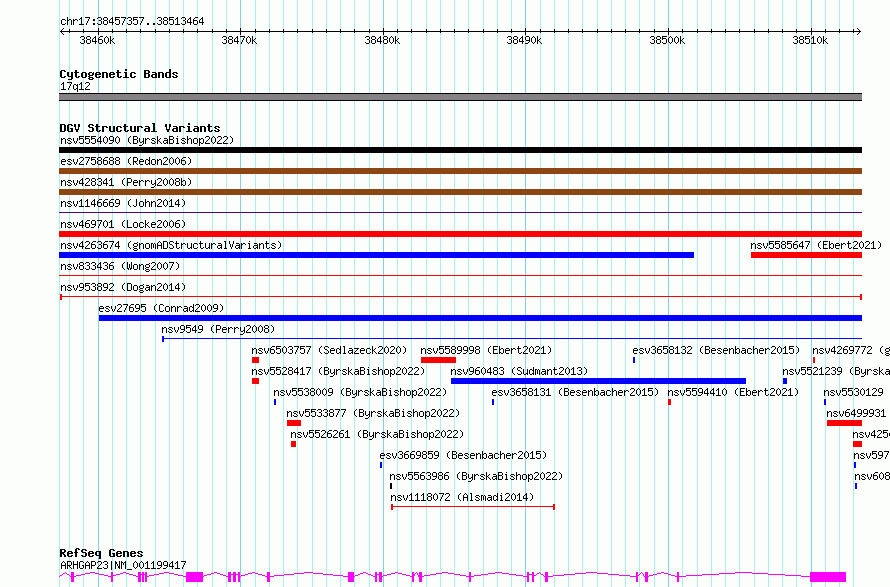
Task: Open esv3658132 (Besenbacher2015) label
Action: tap(716, 350)
